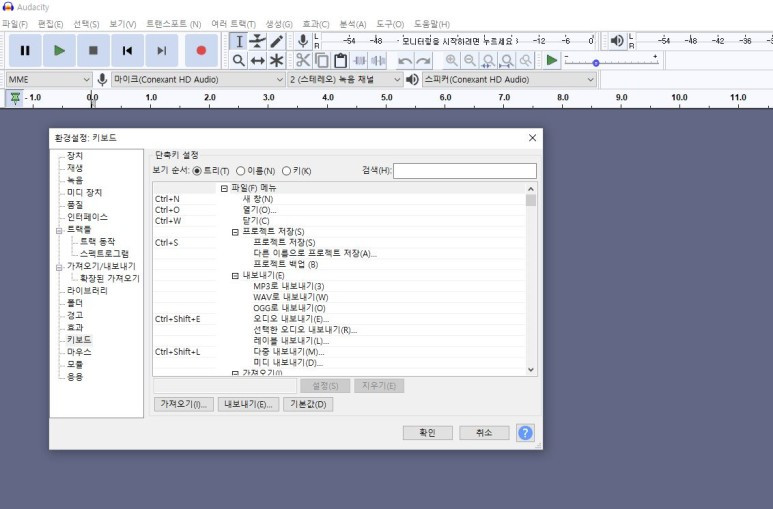773x509 pixels.
Task: Click the Copy icon in toolbar
Action: (x=322, y=61)
